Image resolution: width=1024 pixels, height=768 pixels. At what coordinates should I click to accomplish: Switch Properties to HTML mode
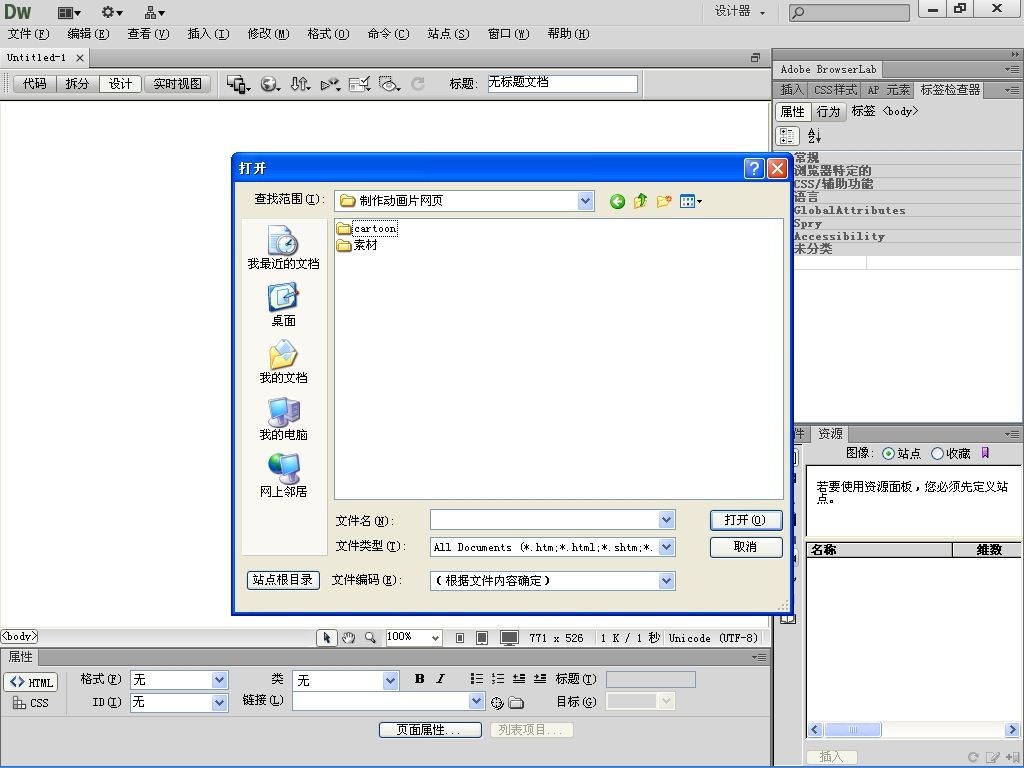click(31, 682)
